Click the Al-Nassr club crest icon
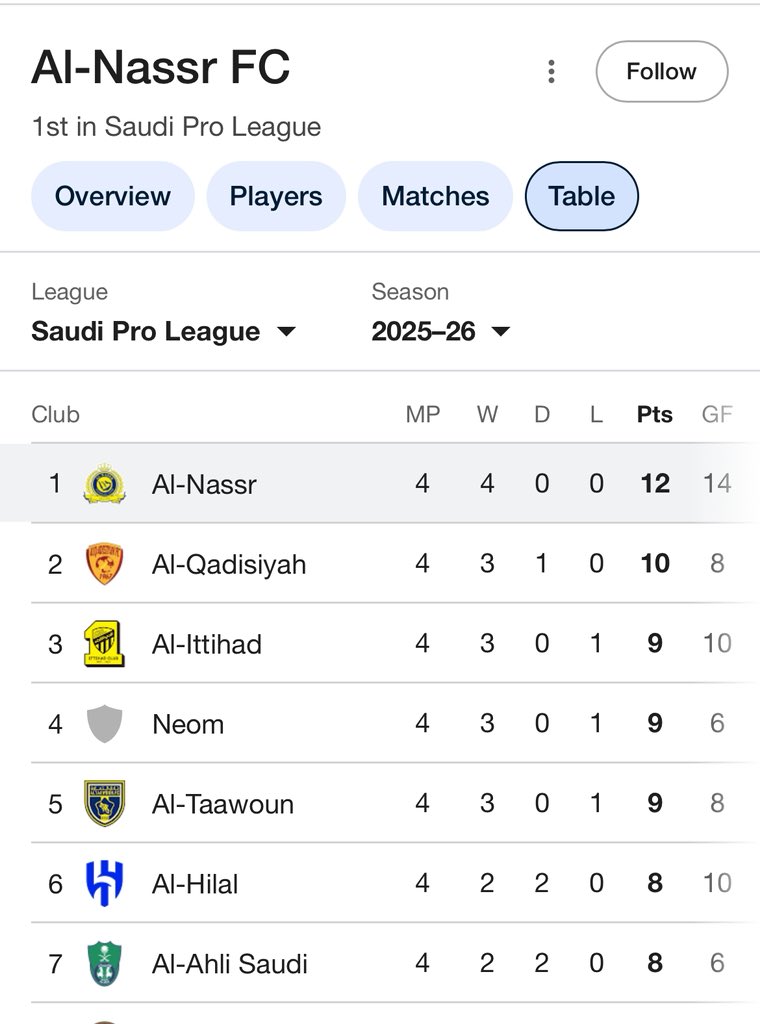Screen dimensions: 760x1024 (104, 484)
